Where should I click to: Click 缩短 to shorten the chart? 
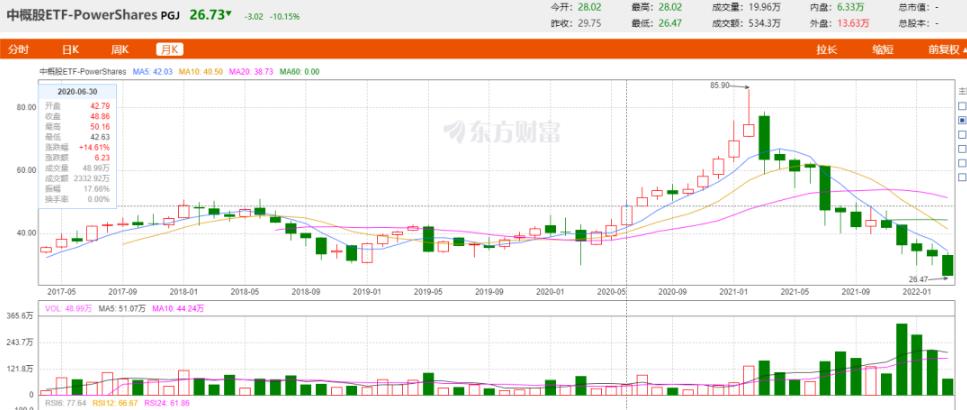click(883, 50)
